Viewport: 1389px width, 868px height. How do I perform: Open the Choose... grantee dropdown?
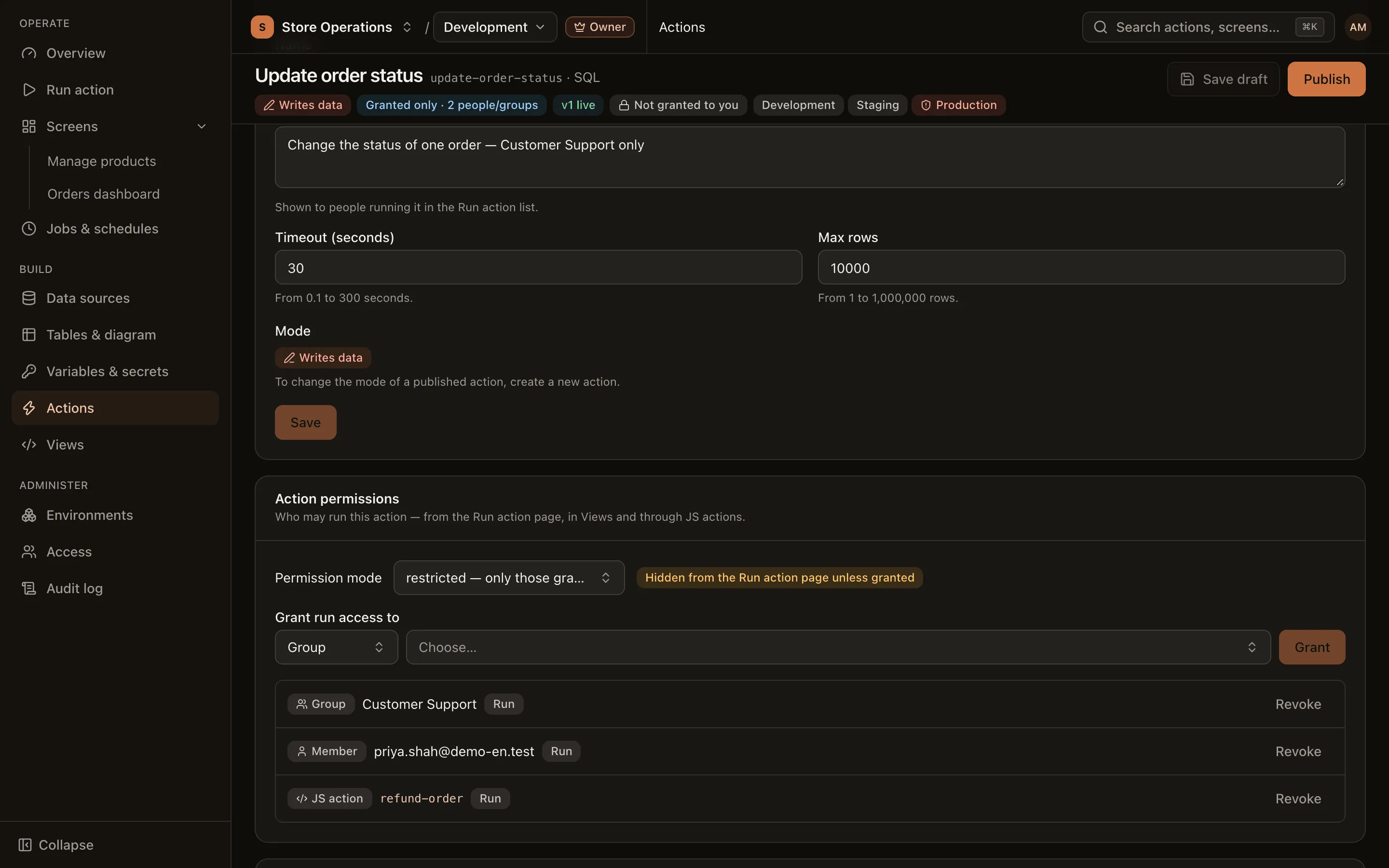(838, 647)
